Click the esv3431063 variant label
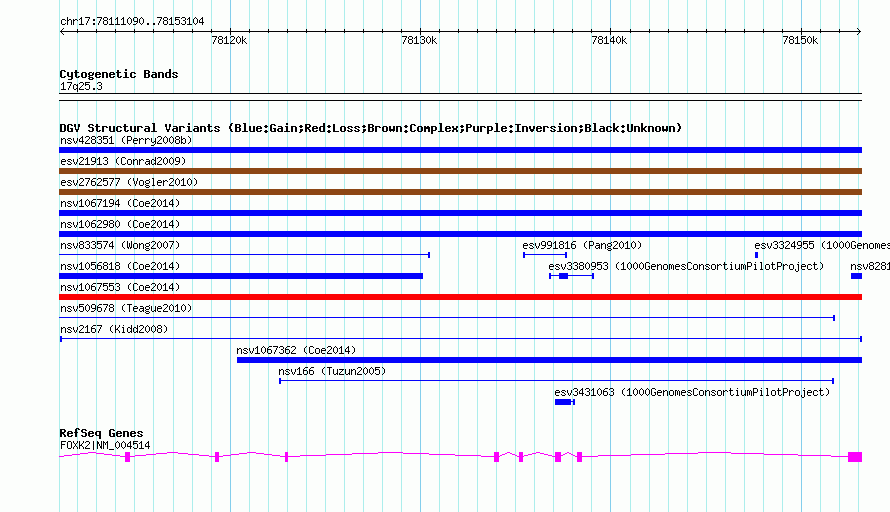Image resolution: width=890 pixels, height=512 pixels. point(692,392)
